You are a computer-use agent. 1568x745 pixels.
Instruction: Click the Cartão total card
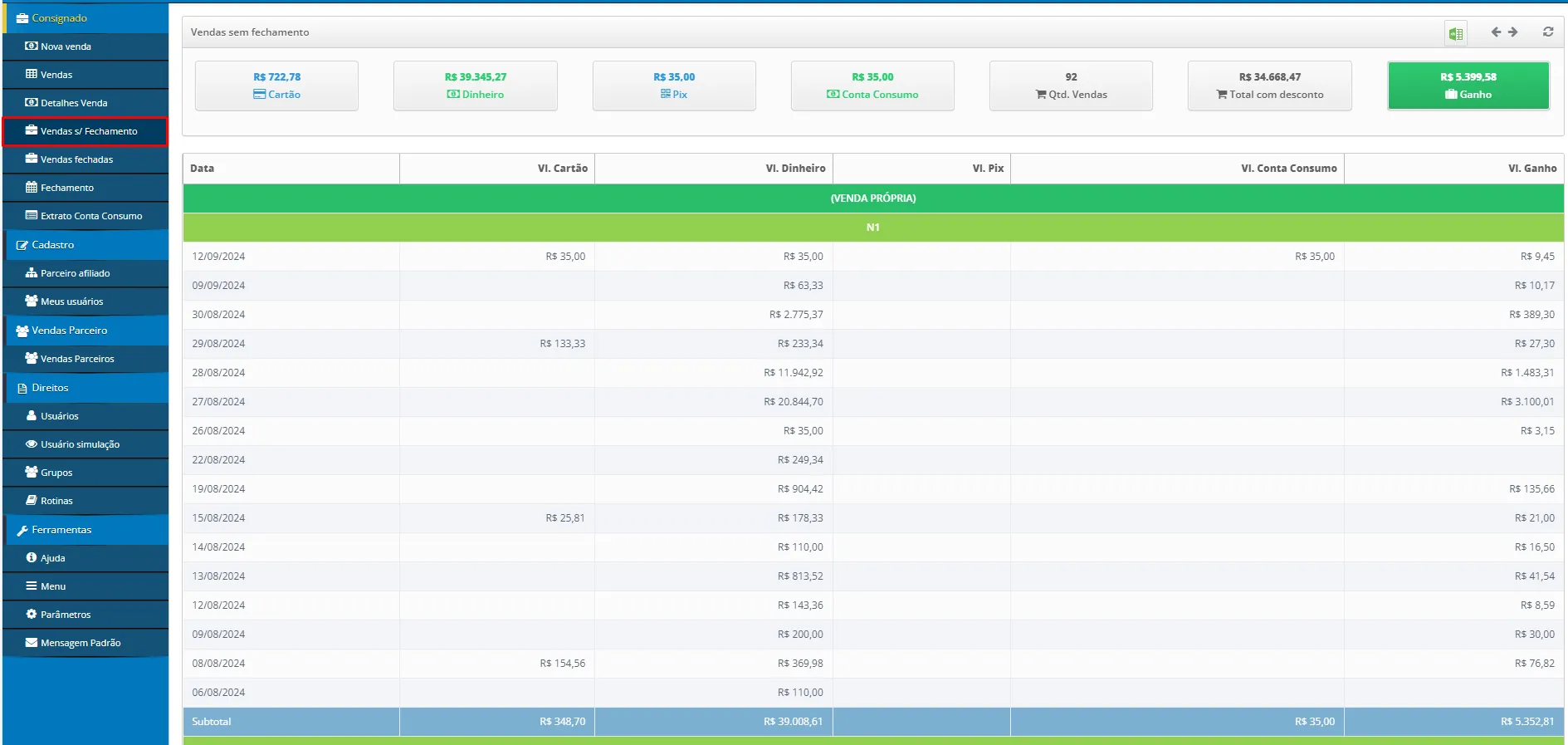coord(276,86)
